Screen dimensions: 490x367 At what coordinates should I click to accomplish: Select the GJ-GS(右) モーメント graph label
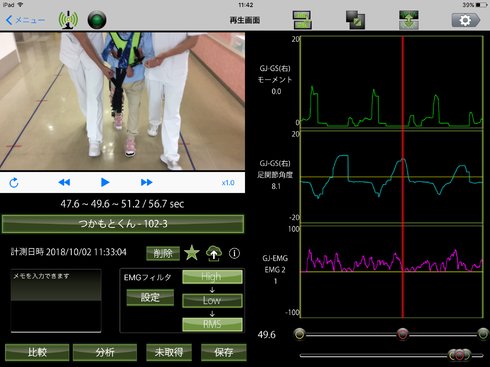tap(275, 80)
